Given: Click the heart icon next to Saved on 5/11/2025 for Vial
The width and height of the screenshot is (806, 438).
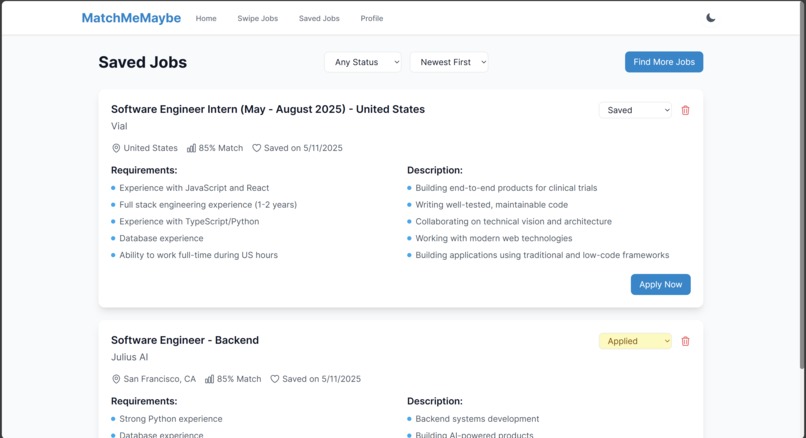Looking at the screenshot, I should point(257,148).
